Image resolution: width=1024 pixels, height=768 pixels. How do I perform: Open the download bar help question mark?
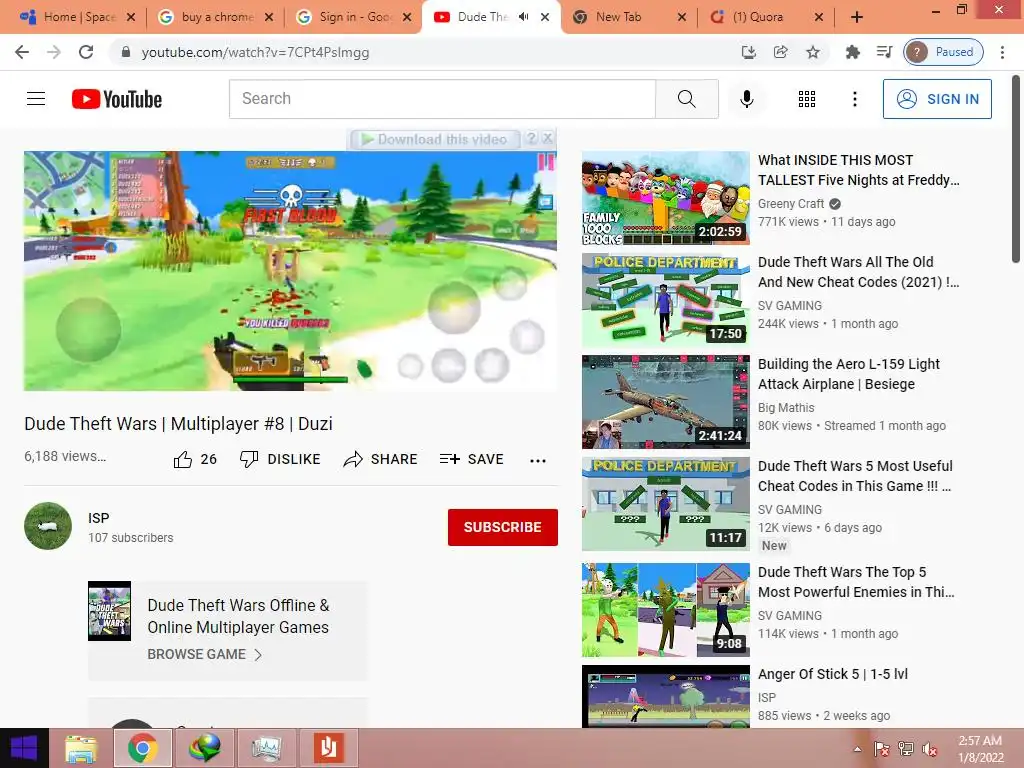[532, 138]
